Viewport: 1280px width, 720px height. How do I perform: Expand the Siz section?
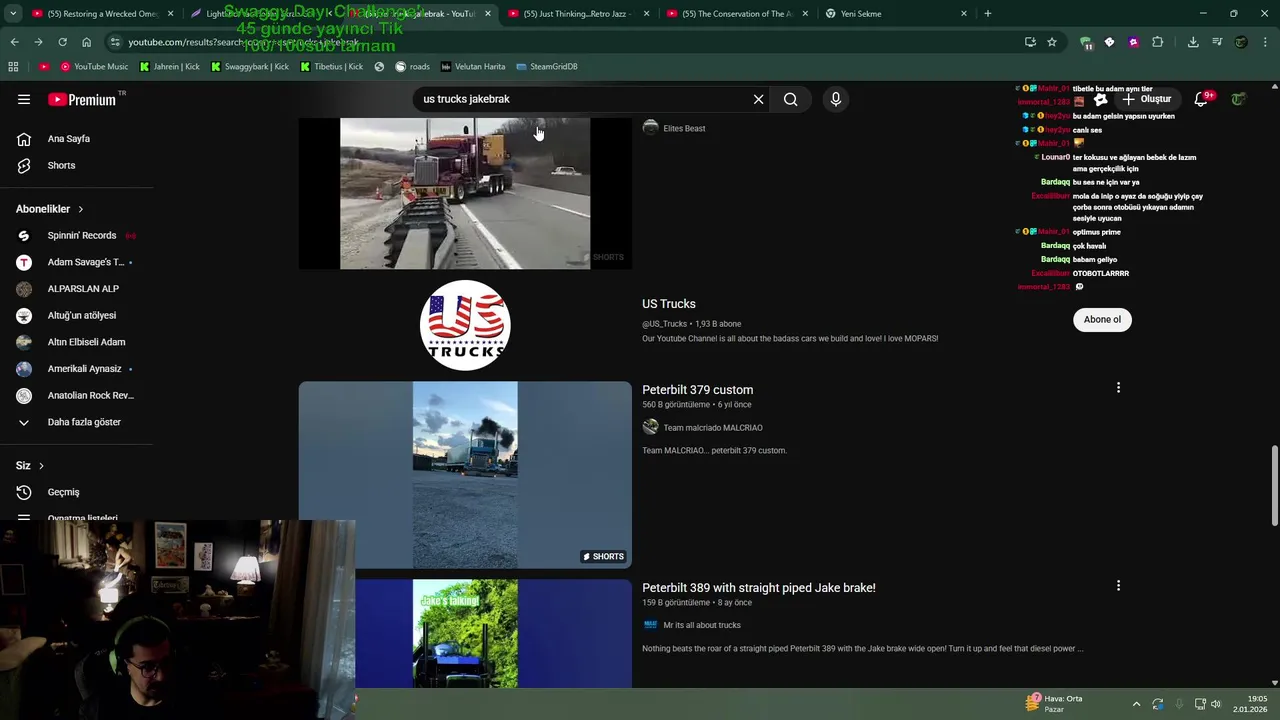point(30,466)
